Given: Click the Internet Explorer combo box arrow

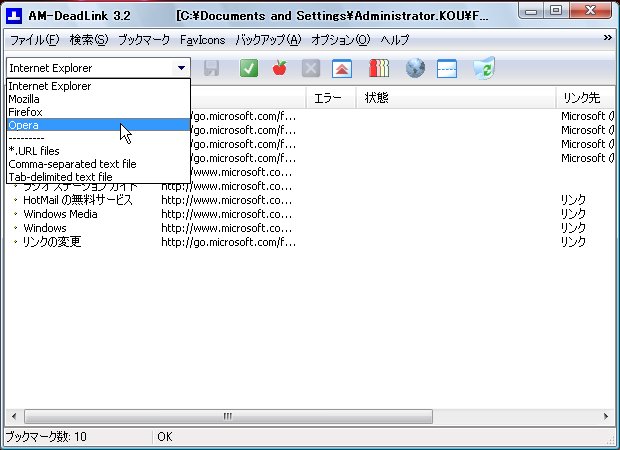Looking at the screenshot, I should [181, 68].
